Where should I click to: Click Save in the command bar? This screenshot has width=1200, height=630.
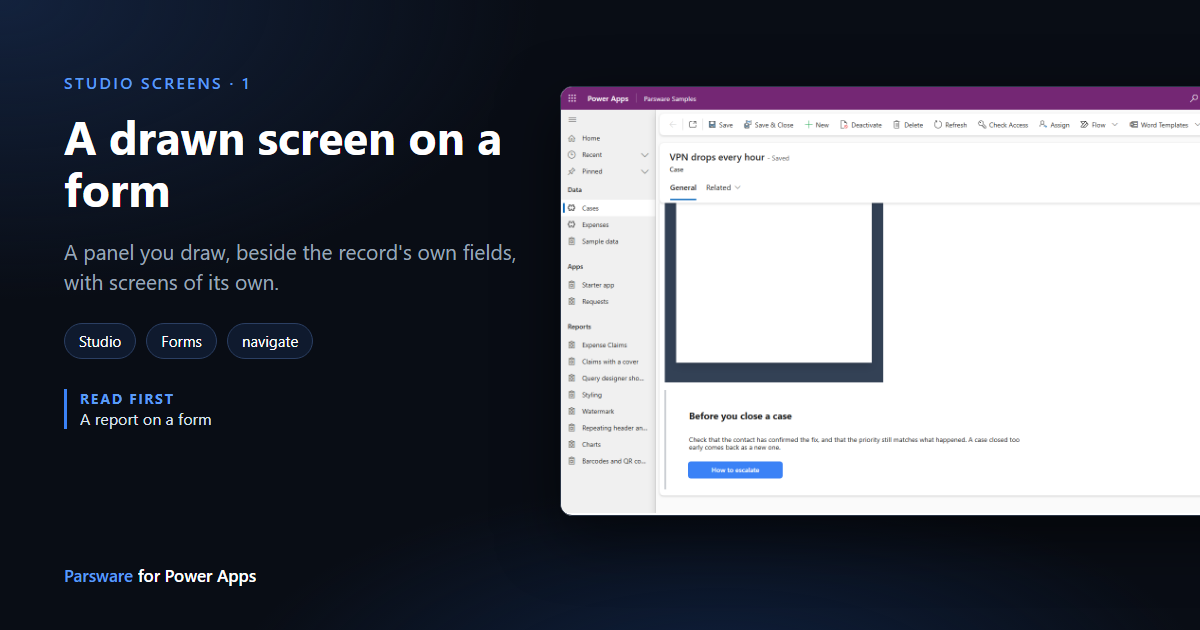click(x=720, y=125)
